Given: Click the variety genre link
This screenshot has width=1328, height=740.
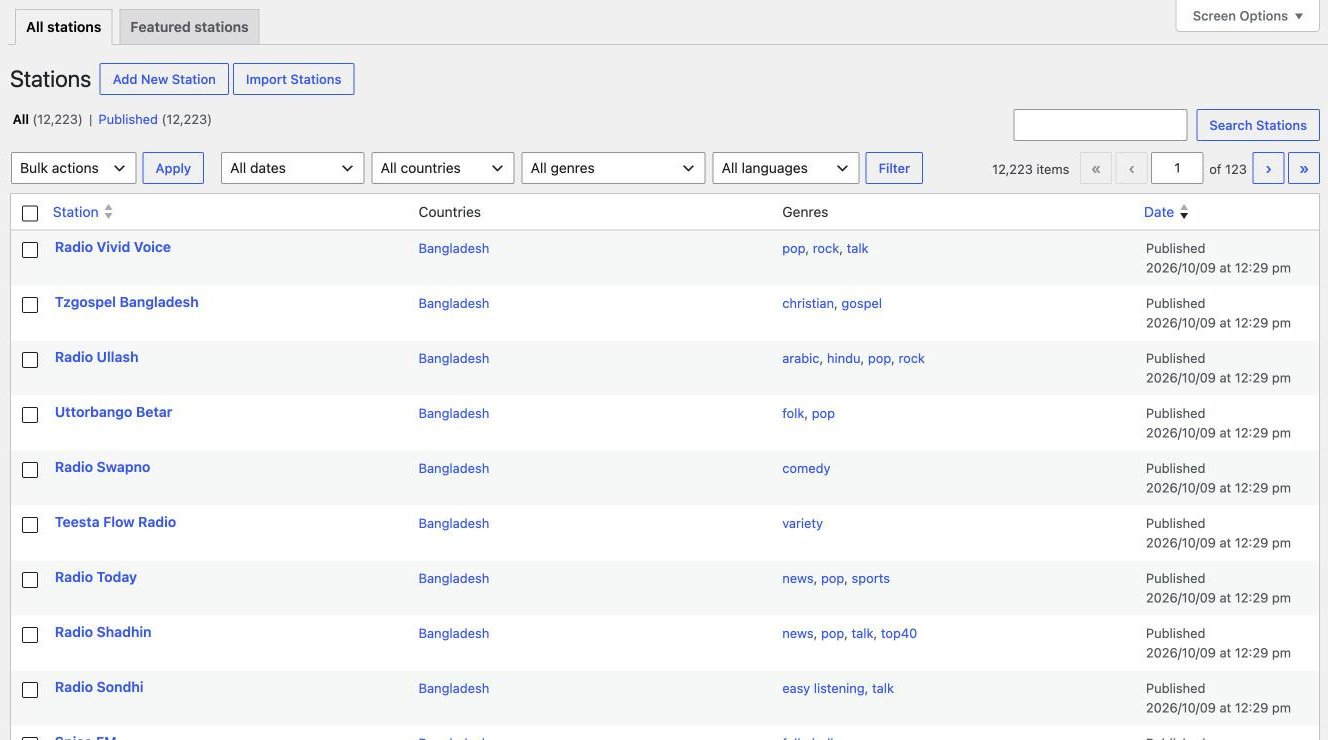Looking at the screenshot, I should click(802, 523).
